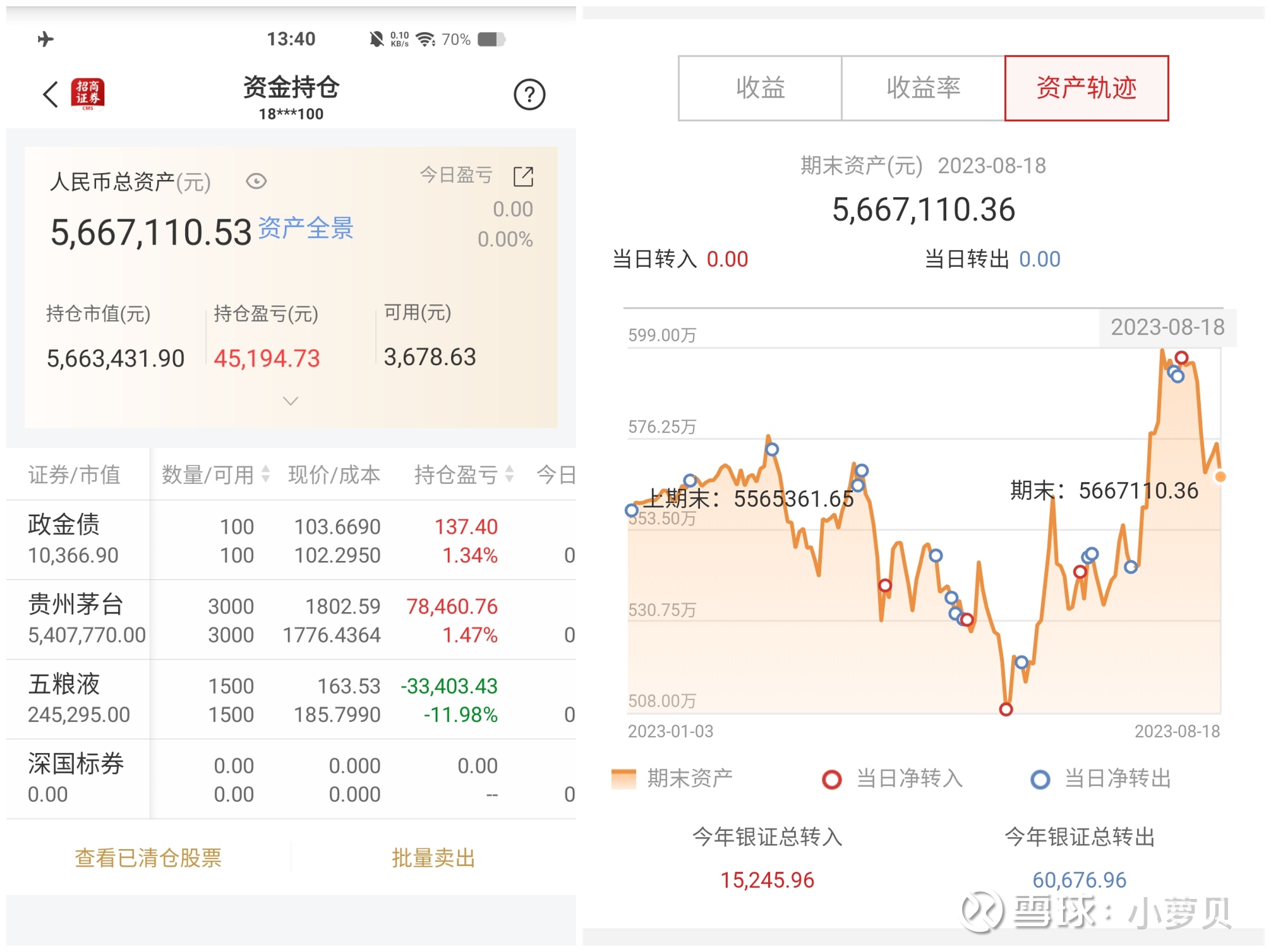Click the help question mark icon
Screen dimensions: 1271x952
tap(529, 95)
